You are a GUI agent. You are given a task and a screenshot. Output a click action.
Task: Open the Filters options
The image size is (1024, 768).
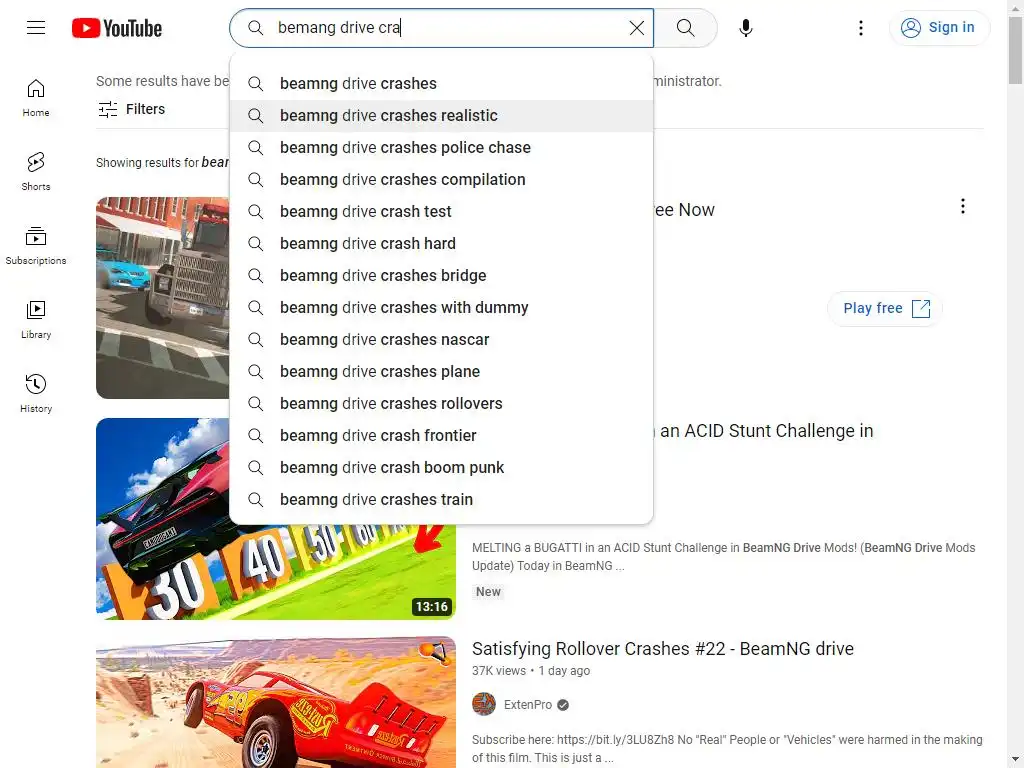coord(131,109)
